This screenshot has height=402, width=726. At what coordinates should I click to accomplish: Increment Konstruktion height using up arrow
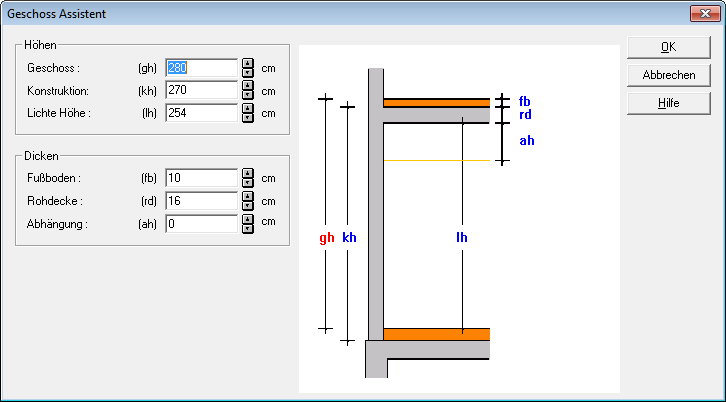pos(247,86)
